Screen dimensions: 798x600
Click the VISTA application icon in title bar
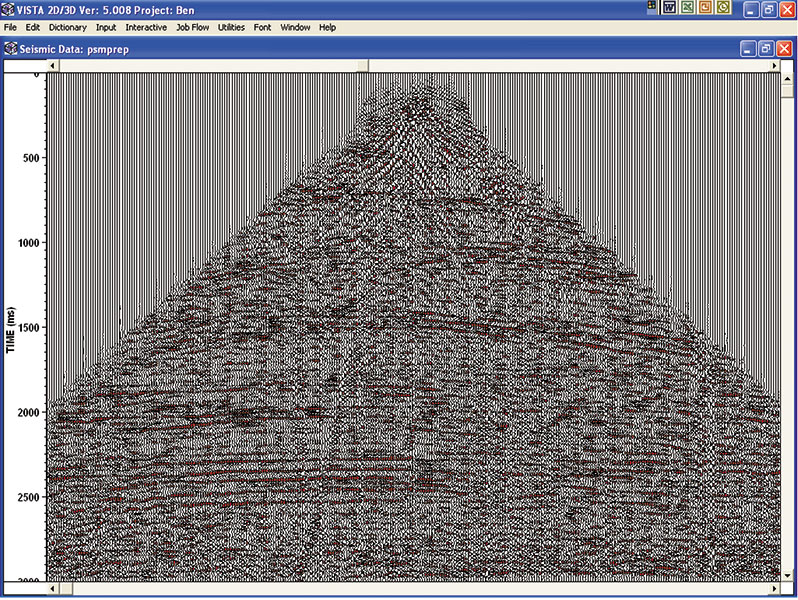pos(8,9)
